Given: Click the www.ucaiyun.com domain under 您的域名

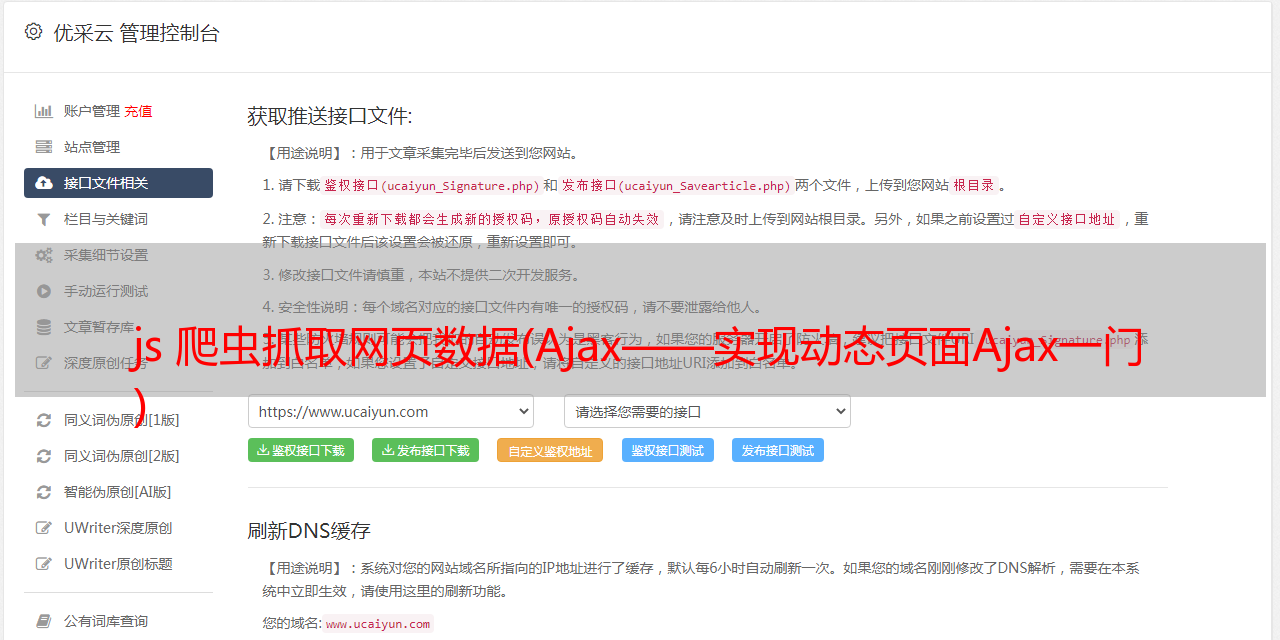Looking at the screenshot, I should tap(378, 623).
